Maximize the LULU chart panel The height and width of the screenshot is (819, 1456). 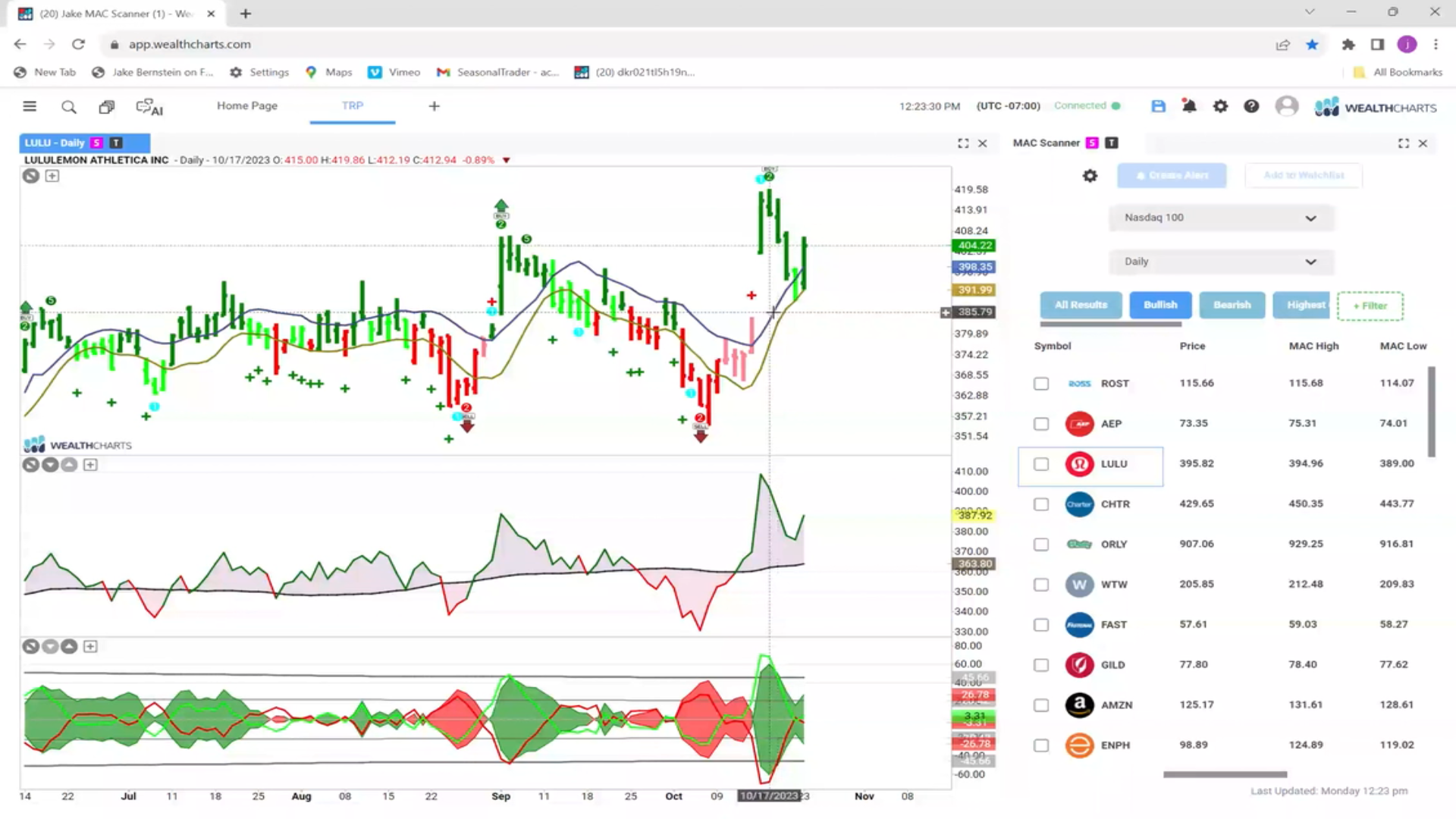pyautogui.click(x=963, y=143)
